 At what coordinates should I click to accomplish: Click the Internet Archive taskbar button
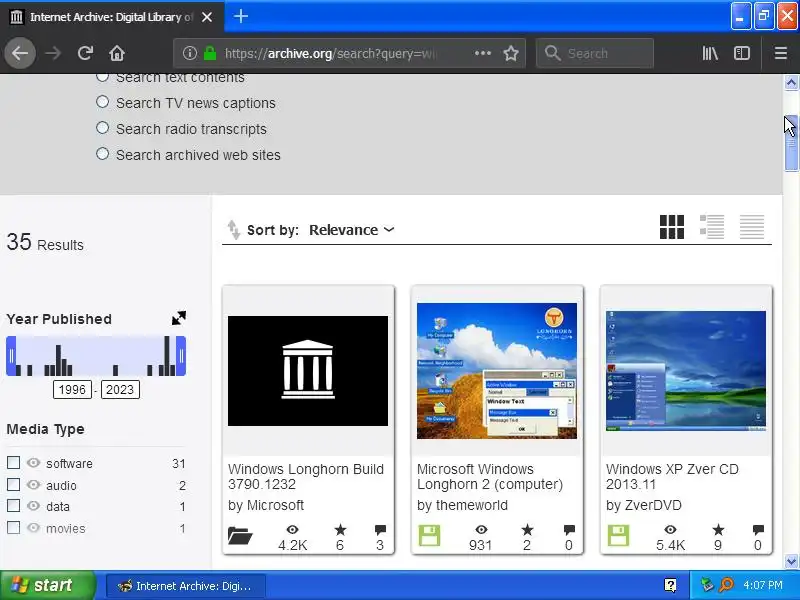pyautogui.click(x=186, y=586)
